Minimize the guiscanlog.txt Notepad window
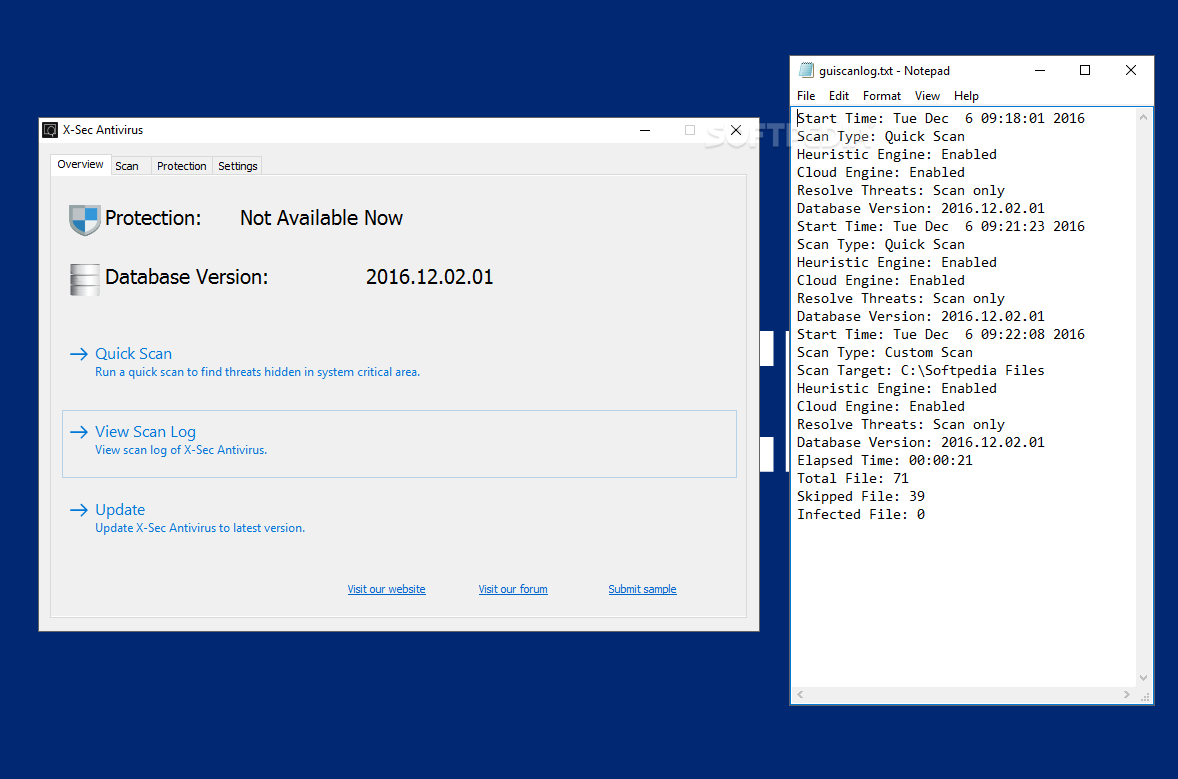Image resolution: width=1178 pixels, height=779 pixels. [1040, 70]
